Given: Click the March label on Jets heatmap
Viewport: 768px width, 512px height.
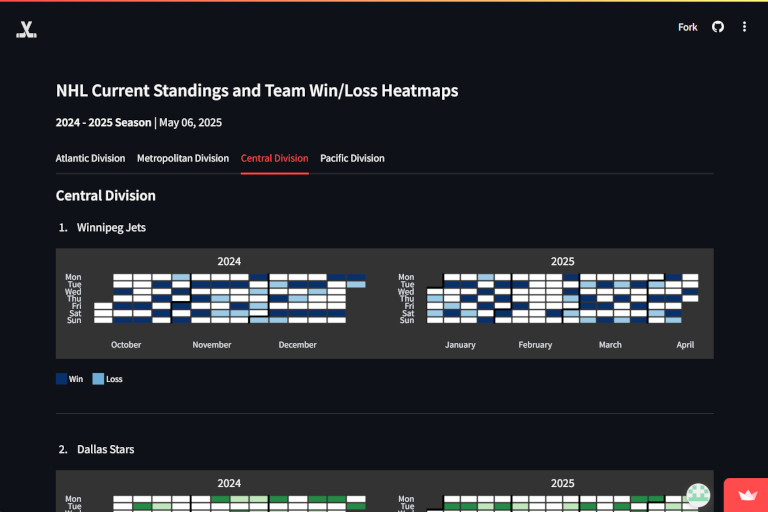Looking at the screenshot, I should point(610,344).
